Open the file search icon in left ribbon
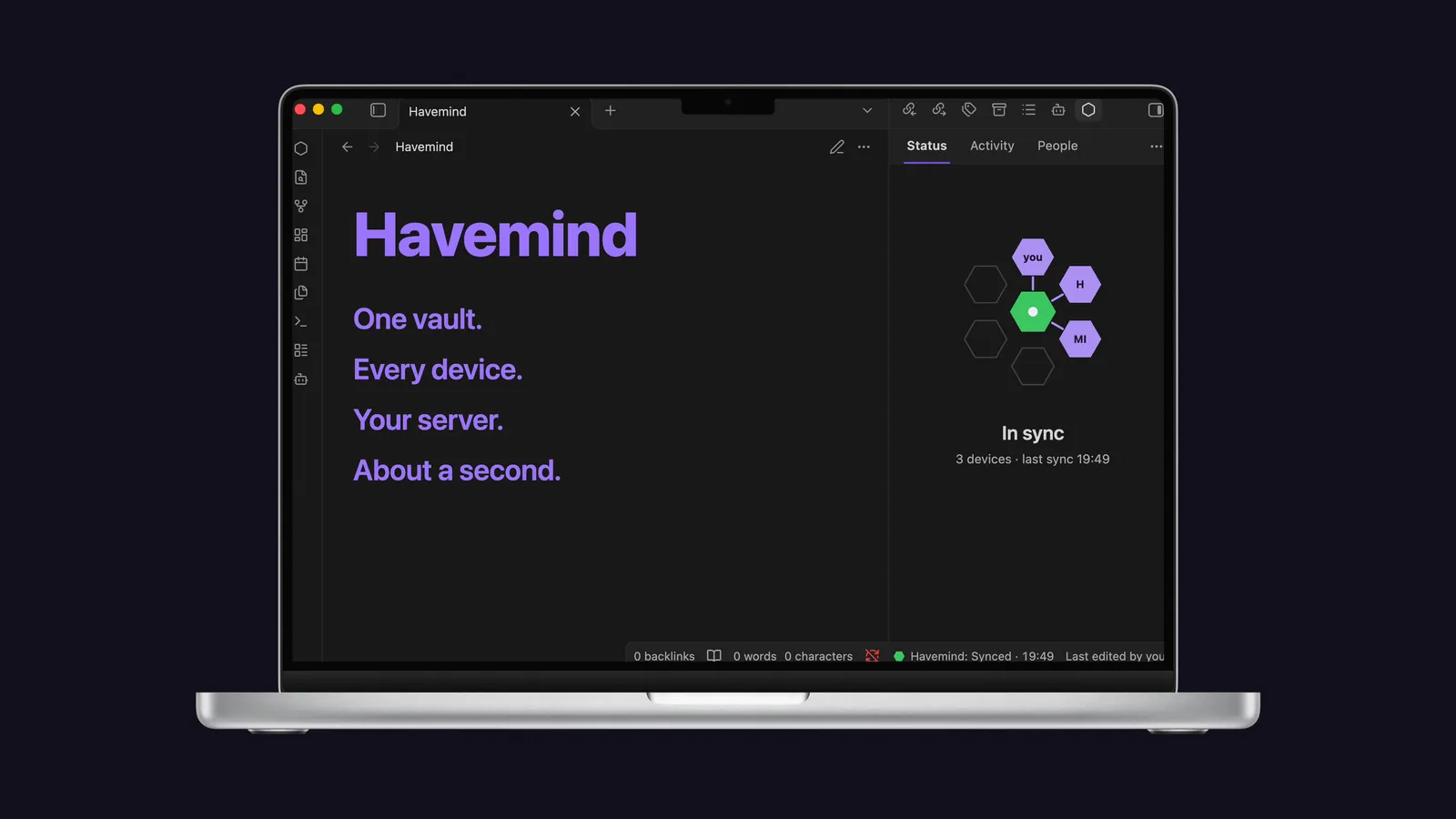The height and width of the screenshot is (819, 1456). pyautogui.click(x=301, y=177)
